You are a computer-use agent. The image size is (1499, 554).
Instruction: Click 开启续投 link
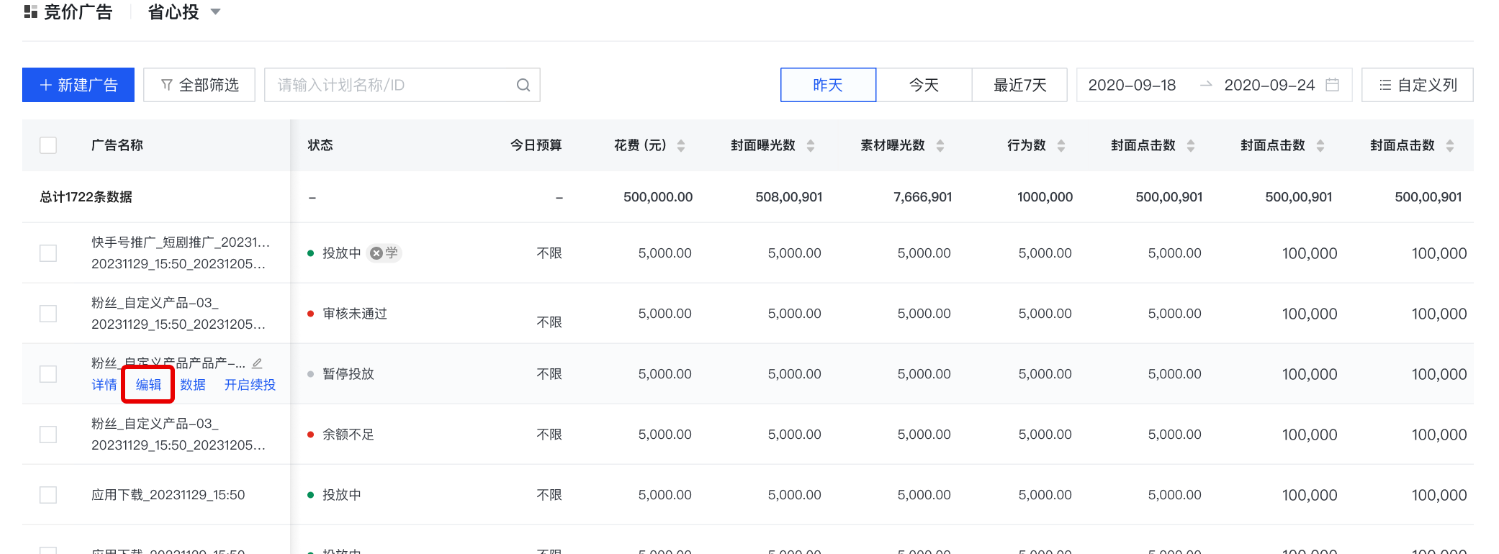point(250,385)
